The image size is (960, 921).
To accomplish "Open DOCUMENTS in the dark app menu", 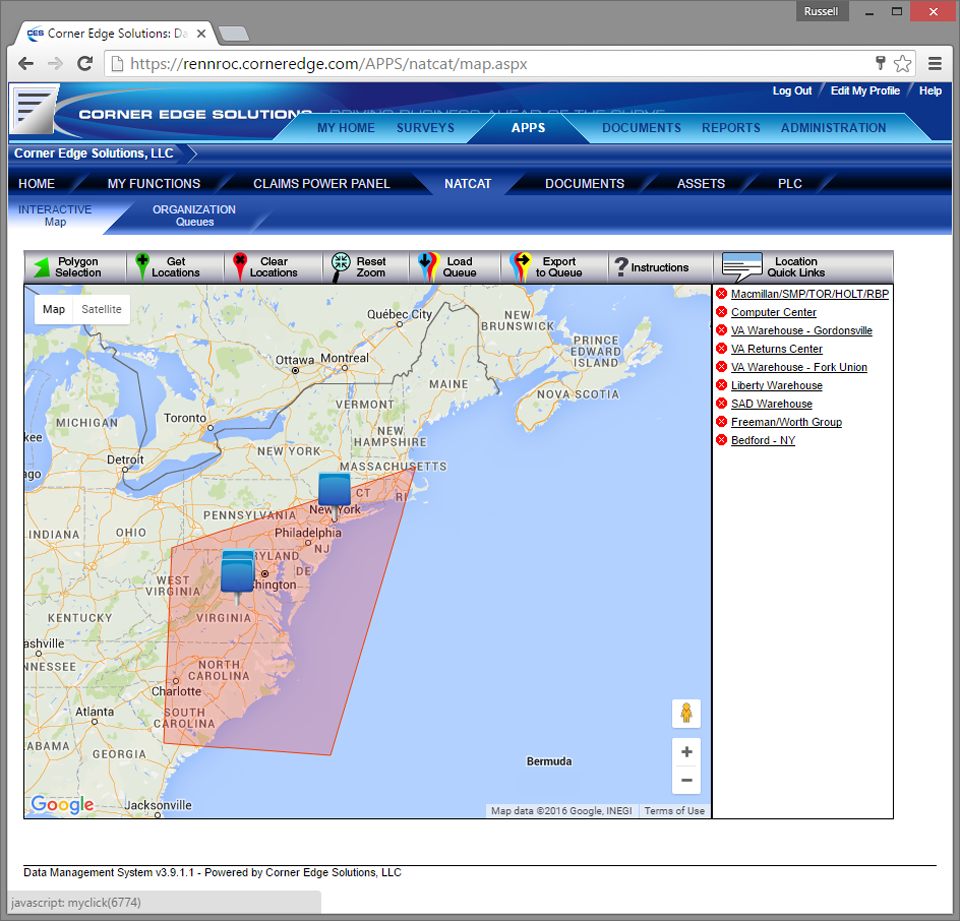I will [x=585, y=183].
